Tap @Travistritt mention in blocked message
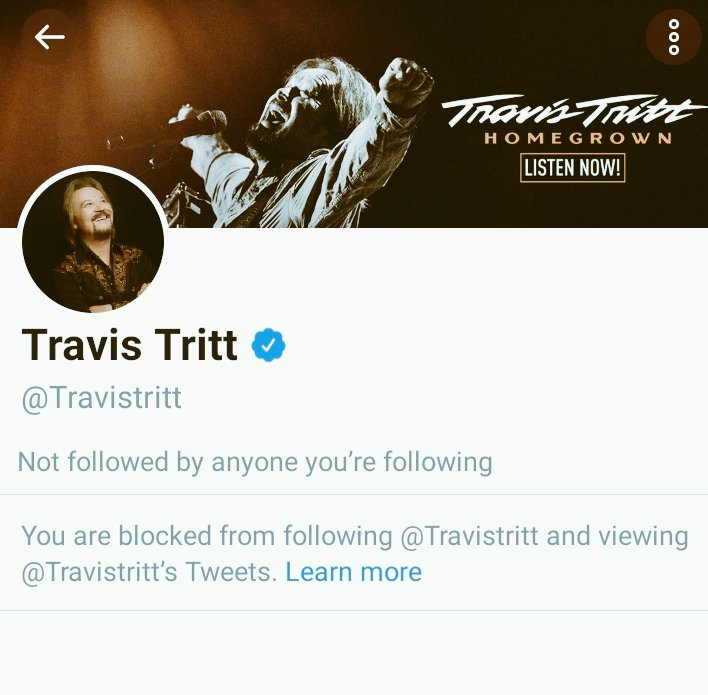Image resolution: width=708 pixels, height=695 pixels. click(x=469, y=536)
